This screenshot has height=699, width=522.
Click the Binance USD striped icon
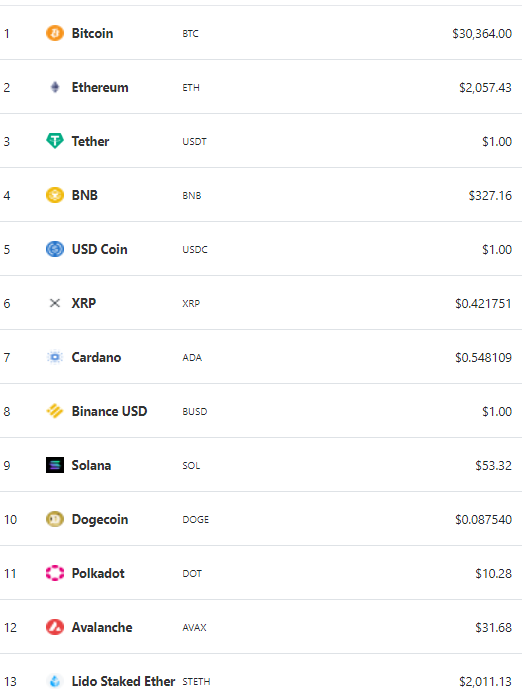coord(55,411)
